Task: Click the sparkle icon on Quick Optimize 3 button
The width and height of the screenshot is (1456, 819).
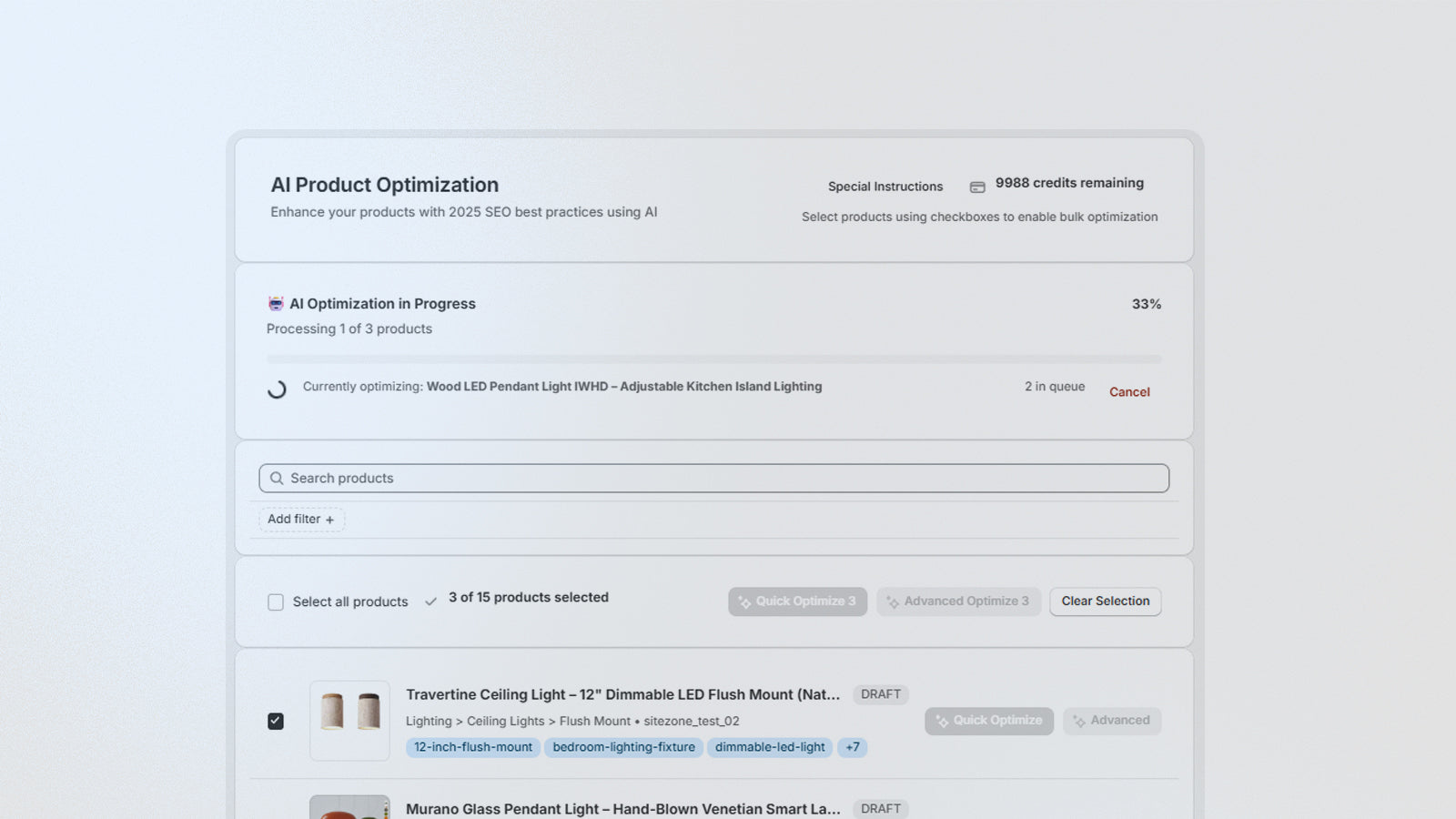Action: [746, 601]
